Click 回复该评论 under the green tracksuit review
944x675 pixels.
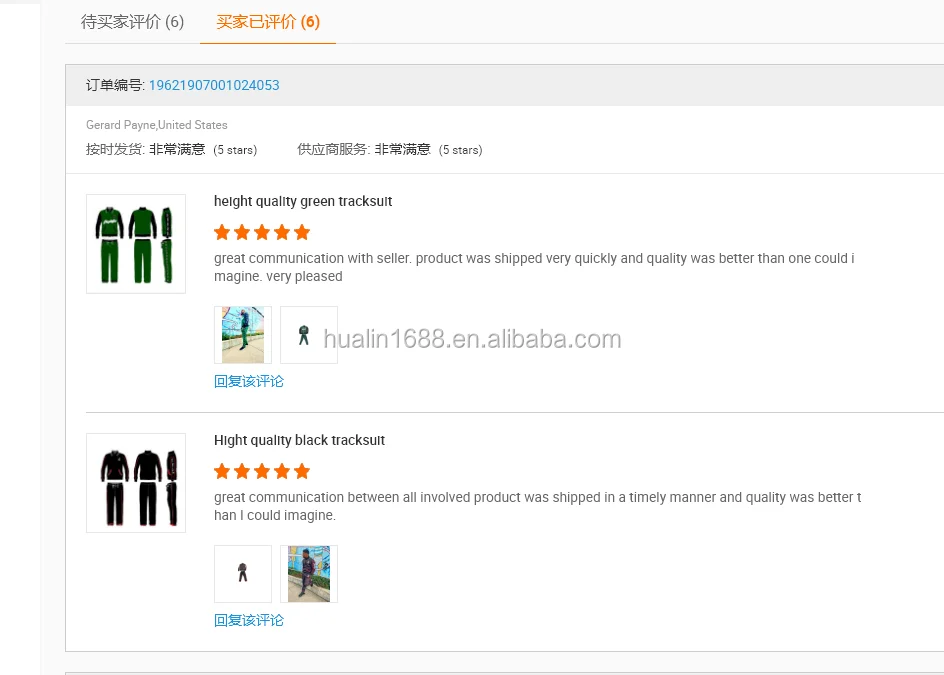click(x=249, y=382)
